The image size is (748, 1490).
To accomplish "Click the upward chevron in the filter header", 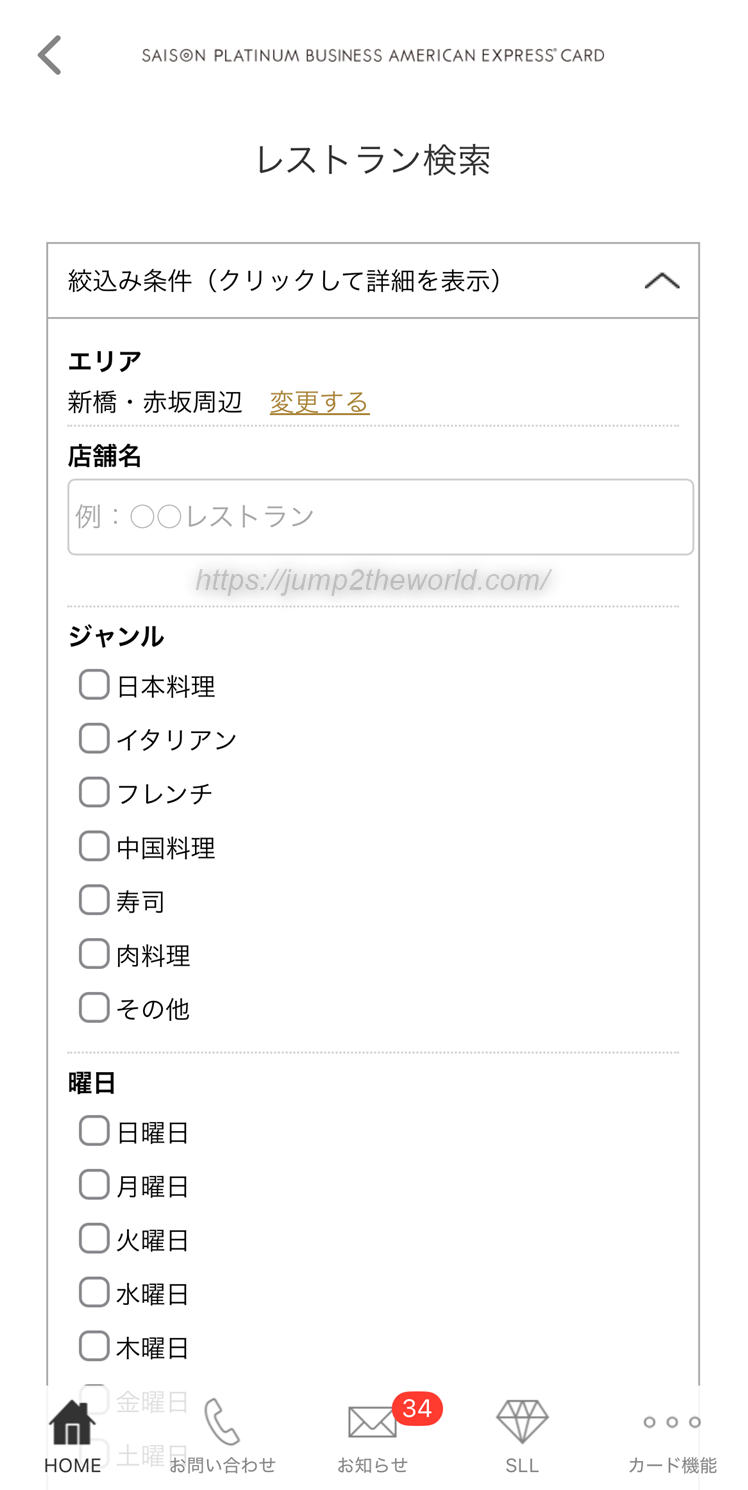I will point(661,281).
